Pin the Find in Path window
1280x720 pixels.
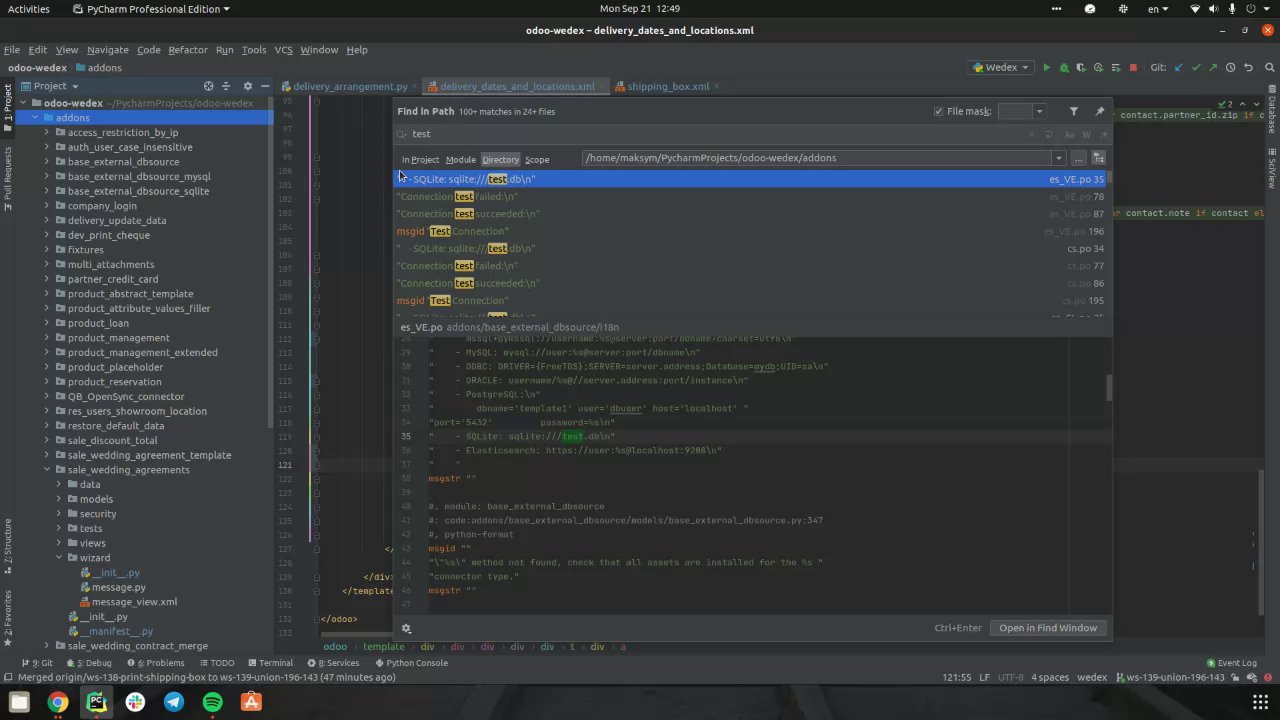coord(1099,111)
